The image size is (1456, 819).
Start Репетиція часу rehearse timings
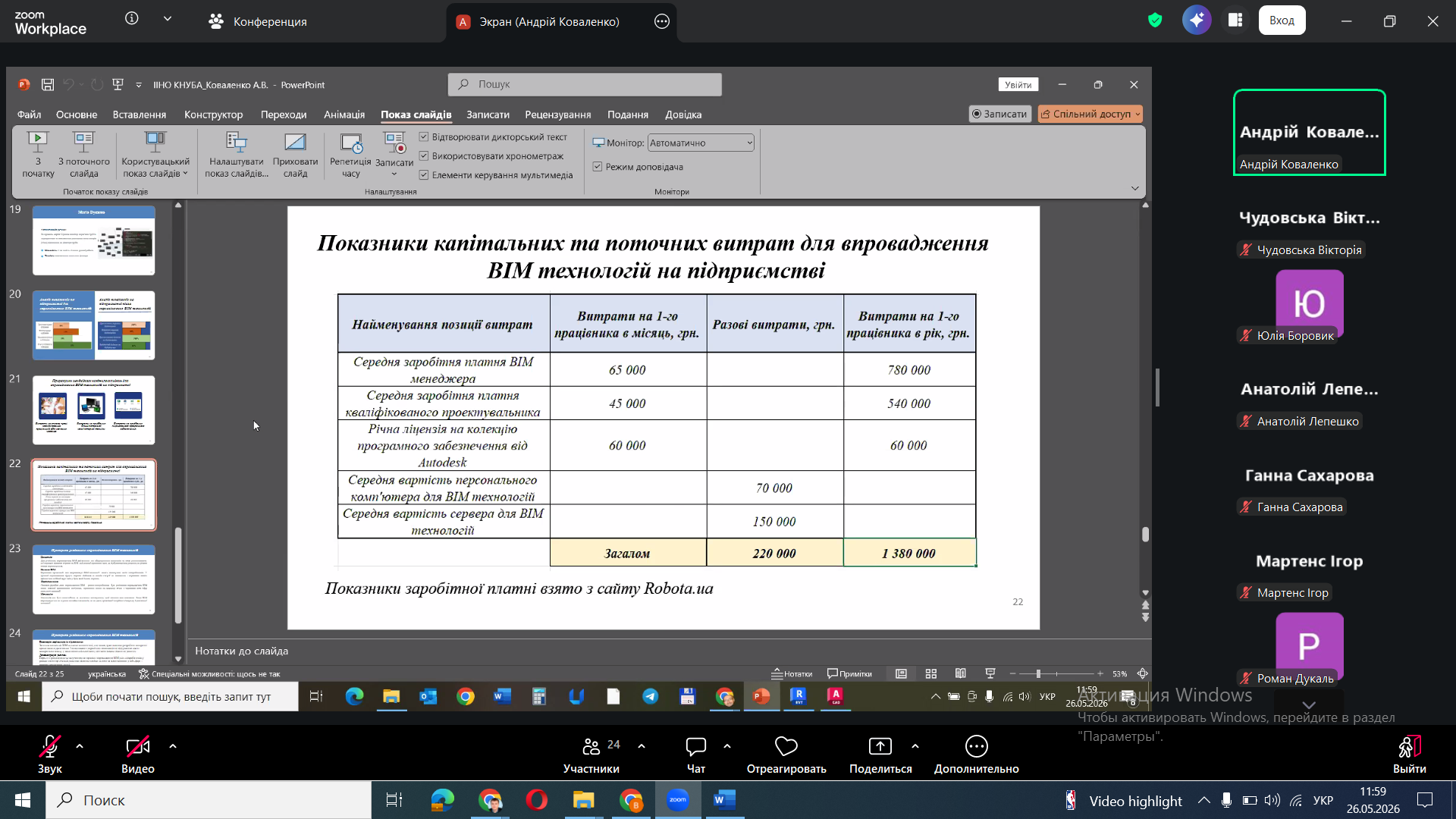(350, 155)
